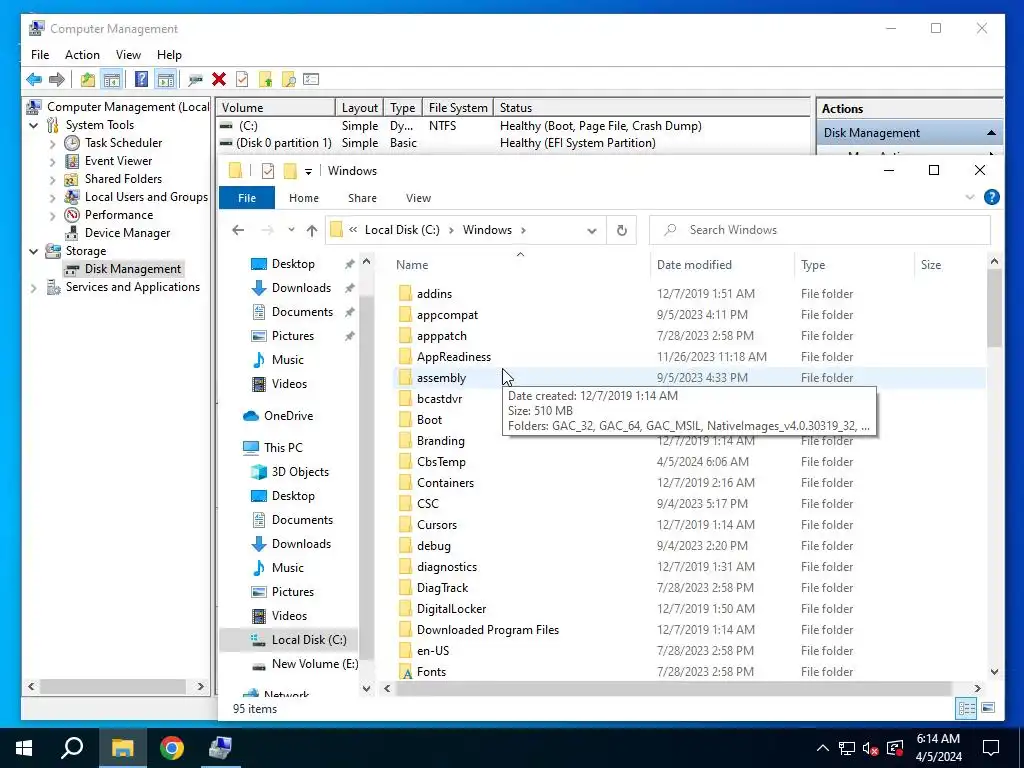Open recent locations dropdown in Explorer

(291, 230)
